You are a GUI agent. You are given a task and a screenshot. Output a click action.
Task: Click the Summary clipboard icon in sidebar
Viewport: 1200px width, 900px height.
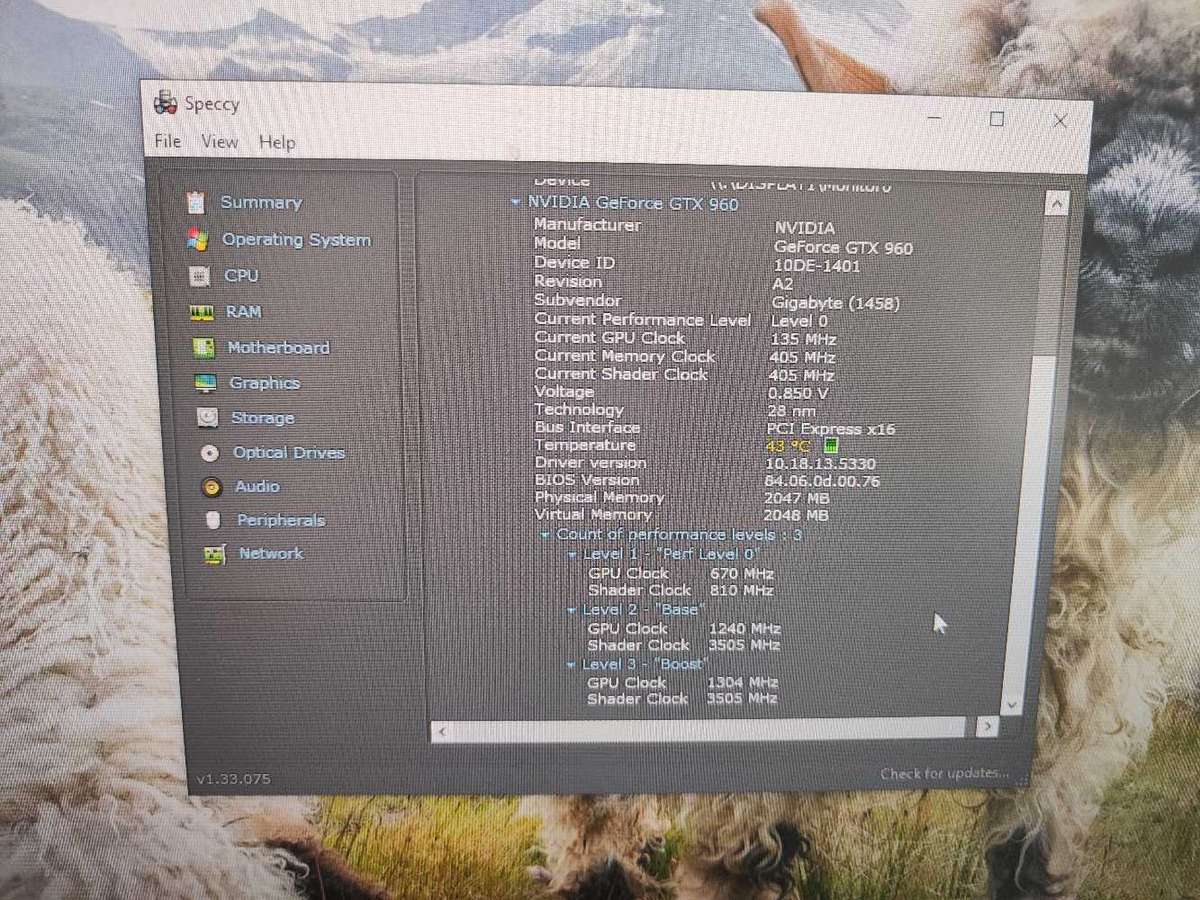(196, 202)
